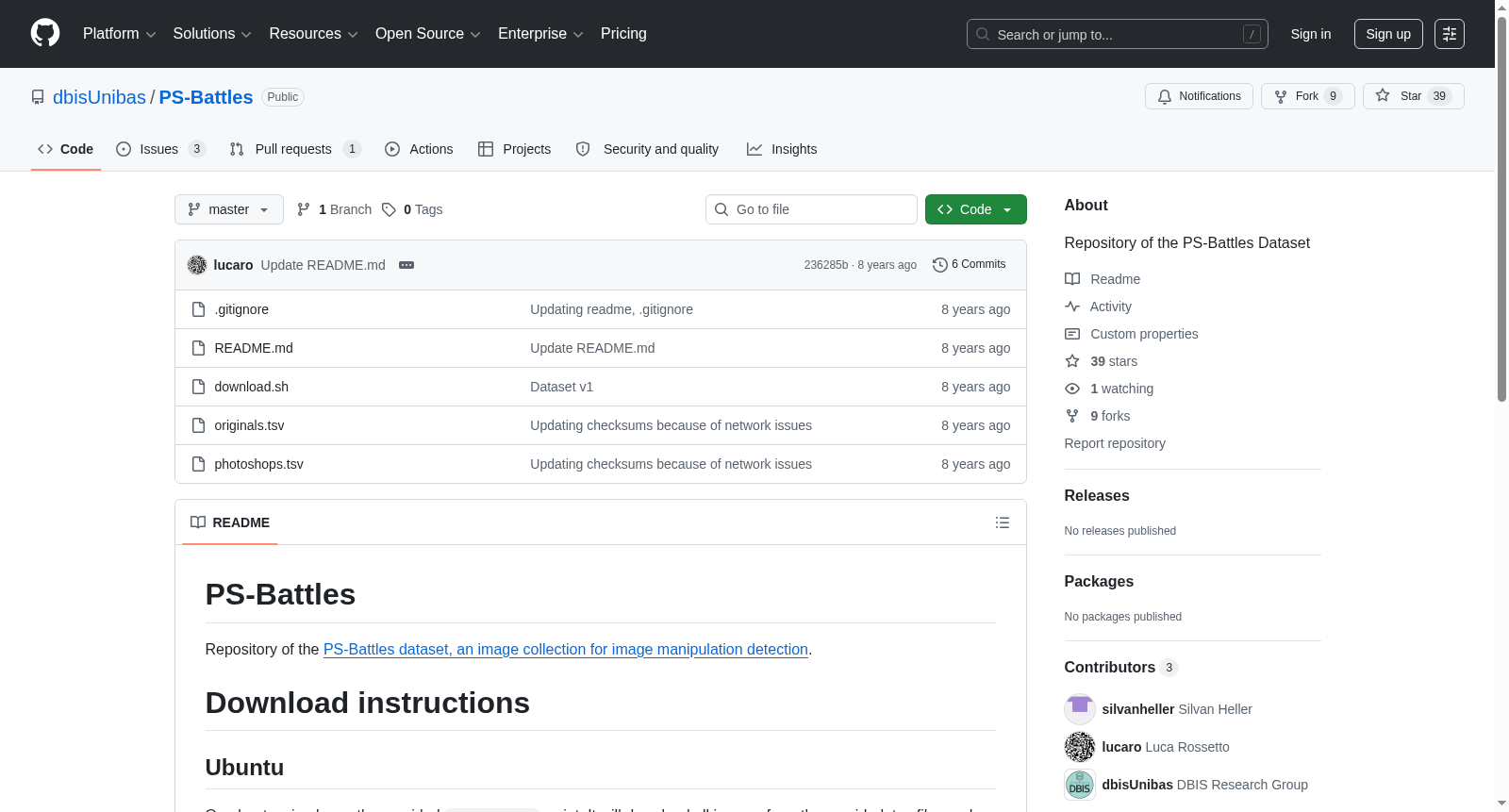Open 'Updating readme, .gitignore' commit message
1509x812 pixels.
click(611, 309)
